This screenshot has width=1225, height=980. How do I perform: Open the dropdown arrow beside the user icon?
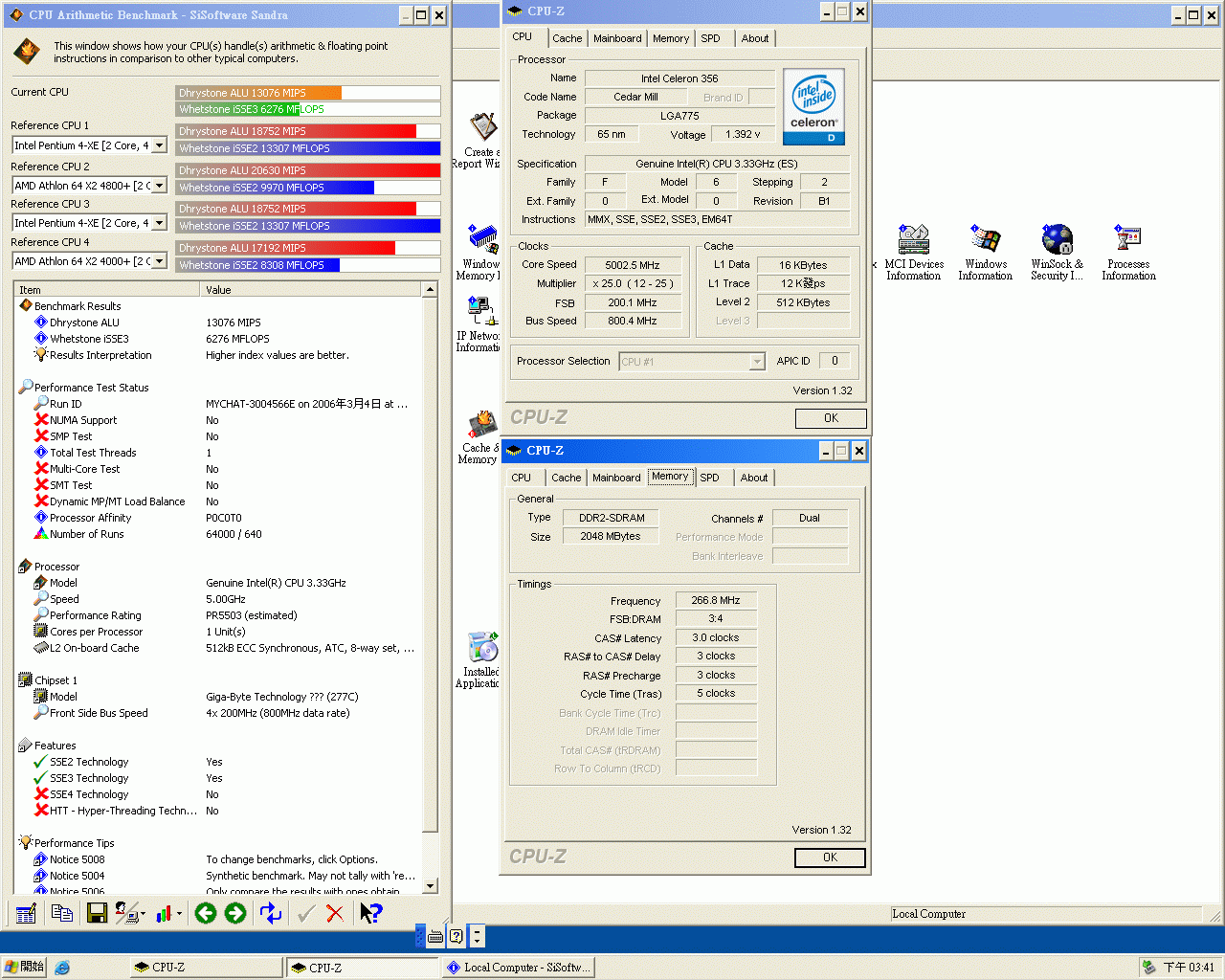pyautogui.click(x=143, y=914)
